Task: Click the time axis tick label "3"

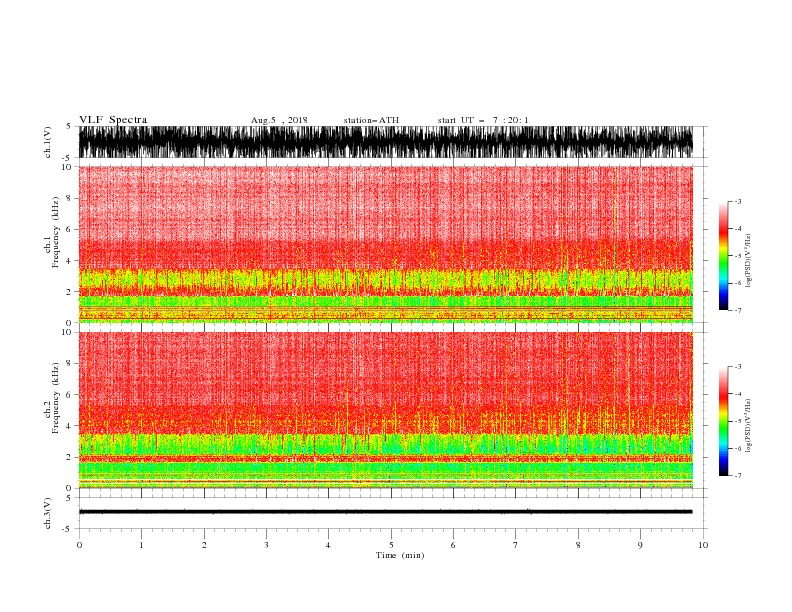Action: pyautogui.click(x=266, y=545)
